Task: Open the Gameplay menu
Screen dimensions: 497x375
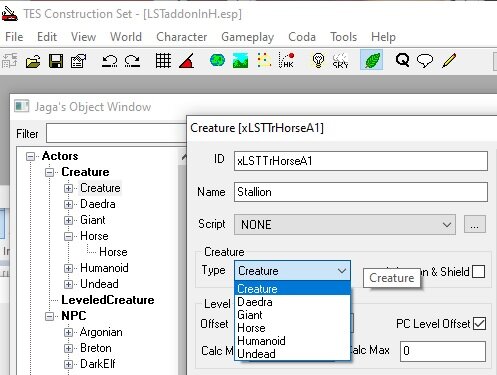Action: coord(247,37)
